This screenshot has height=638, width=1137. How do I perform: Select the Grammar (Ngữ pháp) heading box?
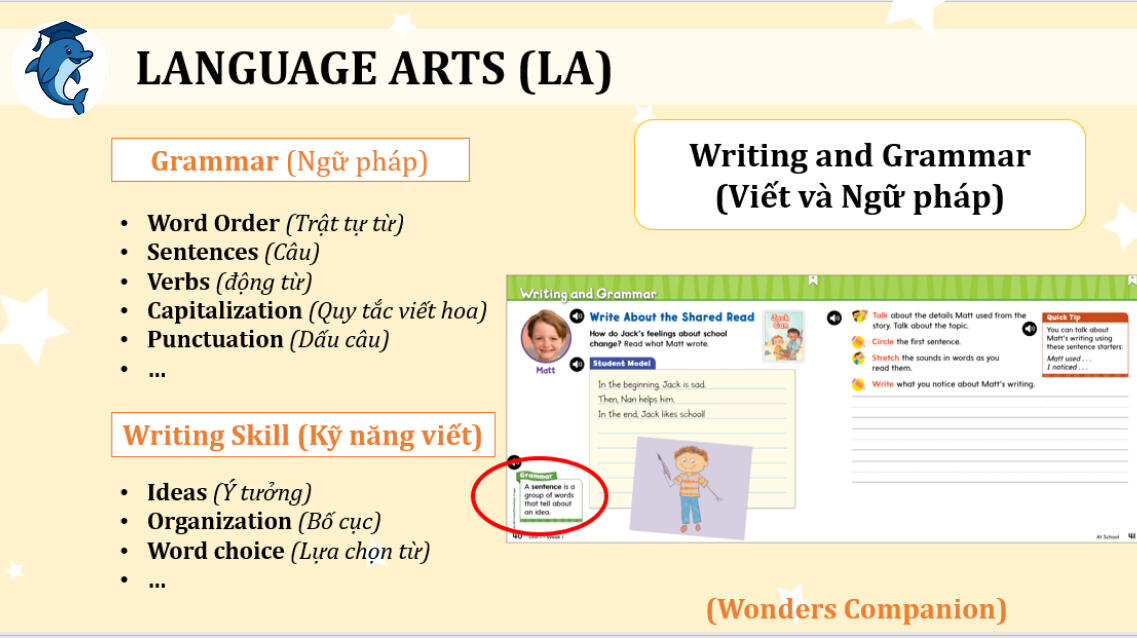pos(290,161)
